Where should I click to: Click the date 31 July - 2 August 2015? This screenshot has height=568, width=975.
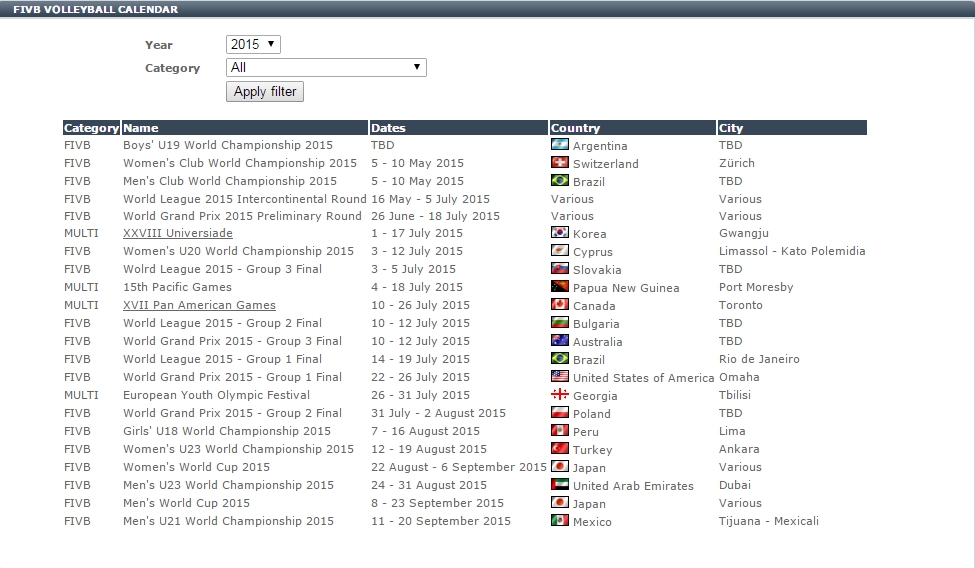click(x=438, y=413)
